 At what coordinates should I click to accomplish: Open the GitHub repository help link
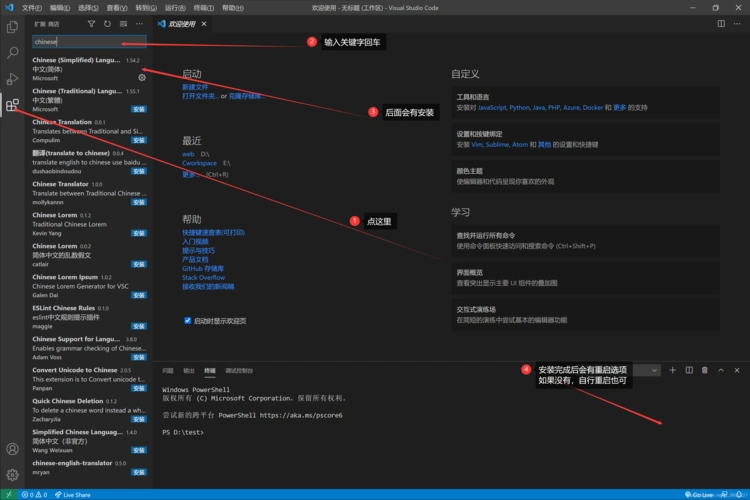point(203,268)
